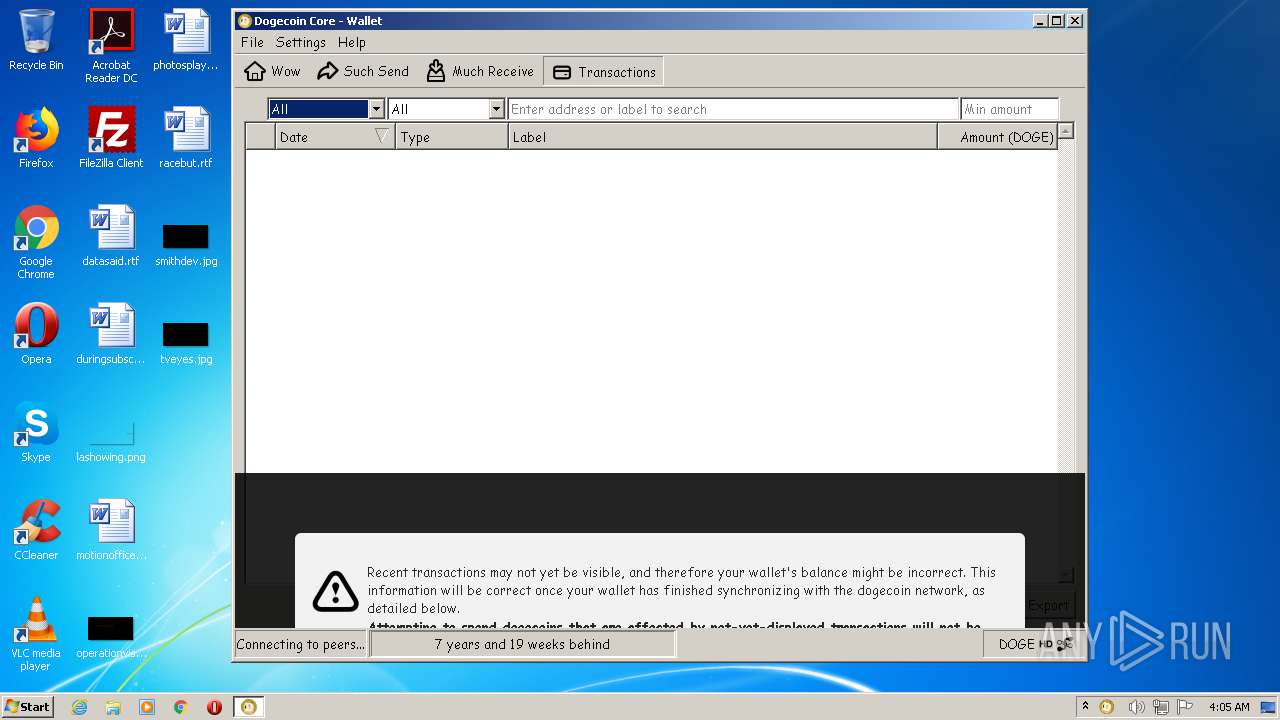
Task: Click the DOGE unit selector in status bar
Action: (1016, 644)
